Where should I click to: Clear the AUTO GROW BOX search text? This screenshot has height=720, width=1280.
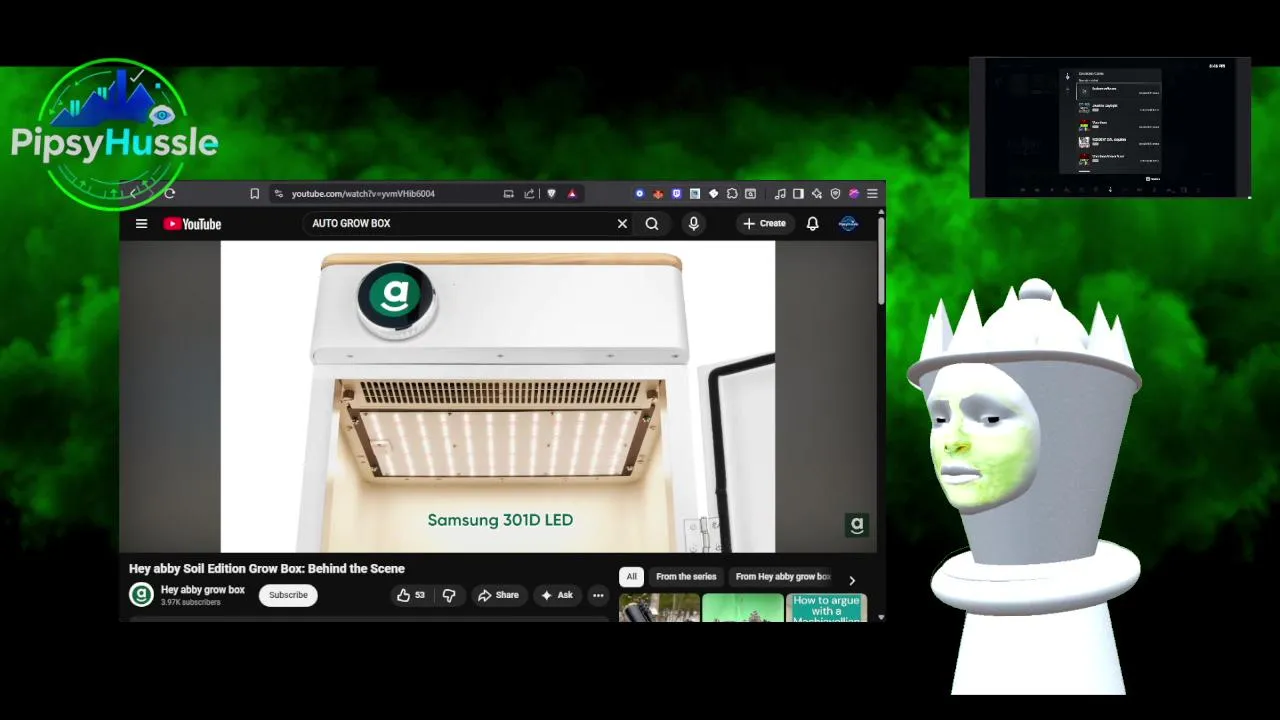[x=622, y=224]
